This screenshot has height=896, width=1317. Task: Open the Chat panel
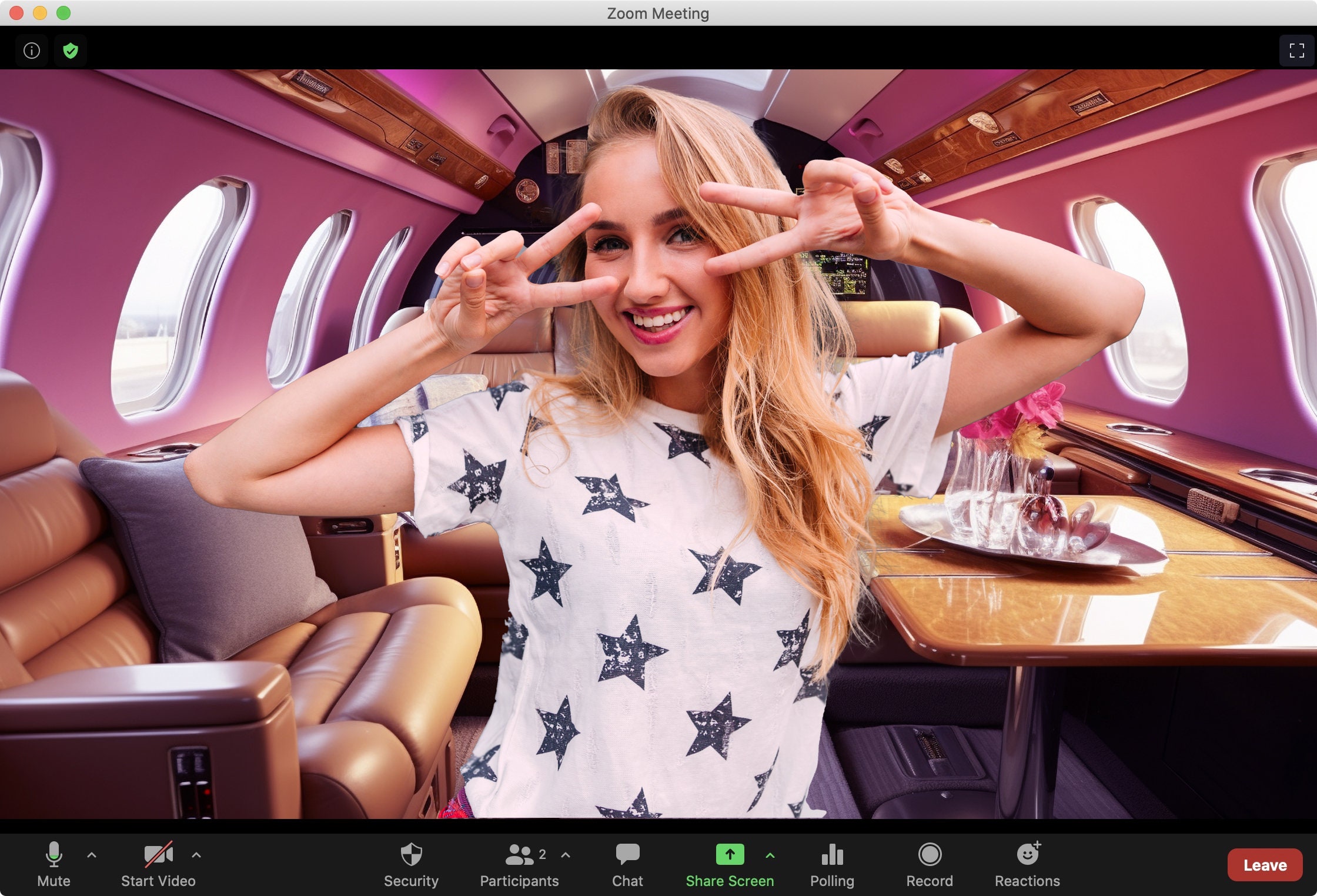[627, 863]
